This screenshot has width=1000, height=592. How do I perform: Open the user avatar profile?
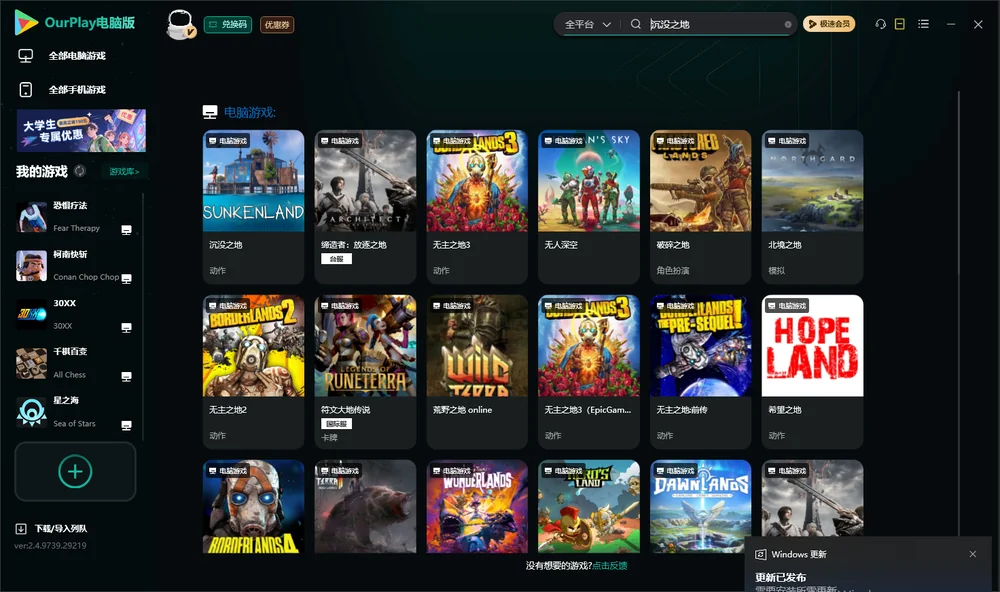(x=180, y=24)
